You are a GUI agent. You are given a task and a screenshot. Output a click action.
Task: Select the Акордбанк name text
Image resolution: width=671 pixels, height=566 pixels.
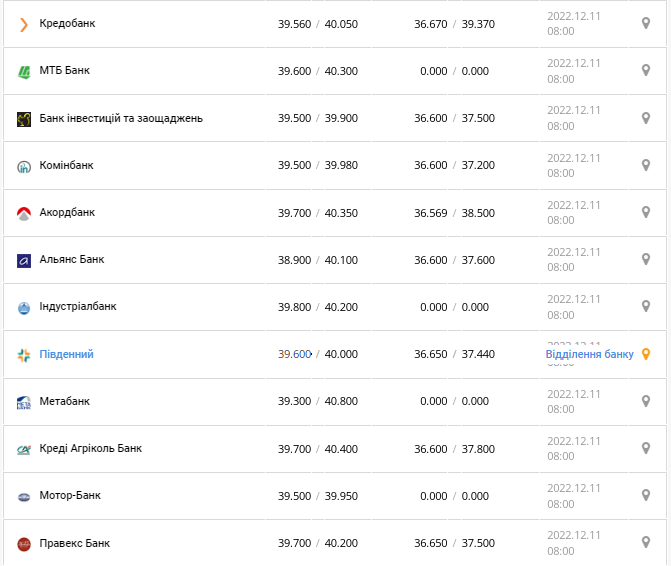67,213
